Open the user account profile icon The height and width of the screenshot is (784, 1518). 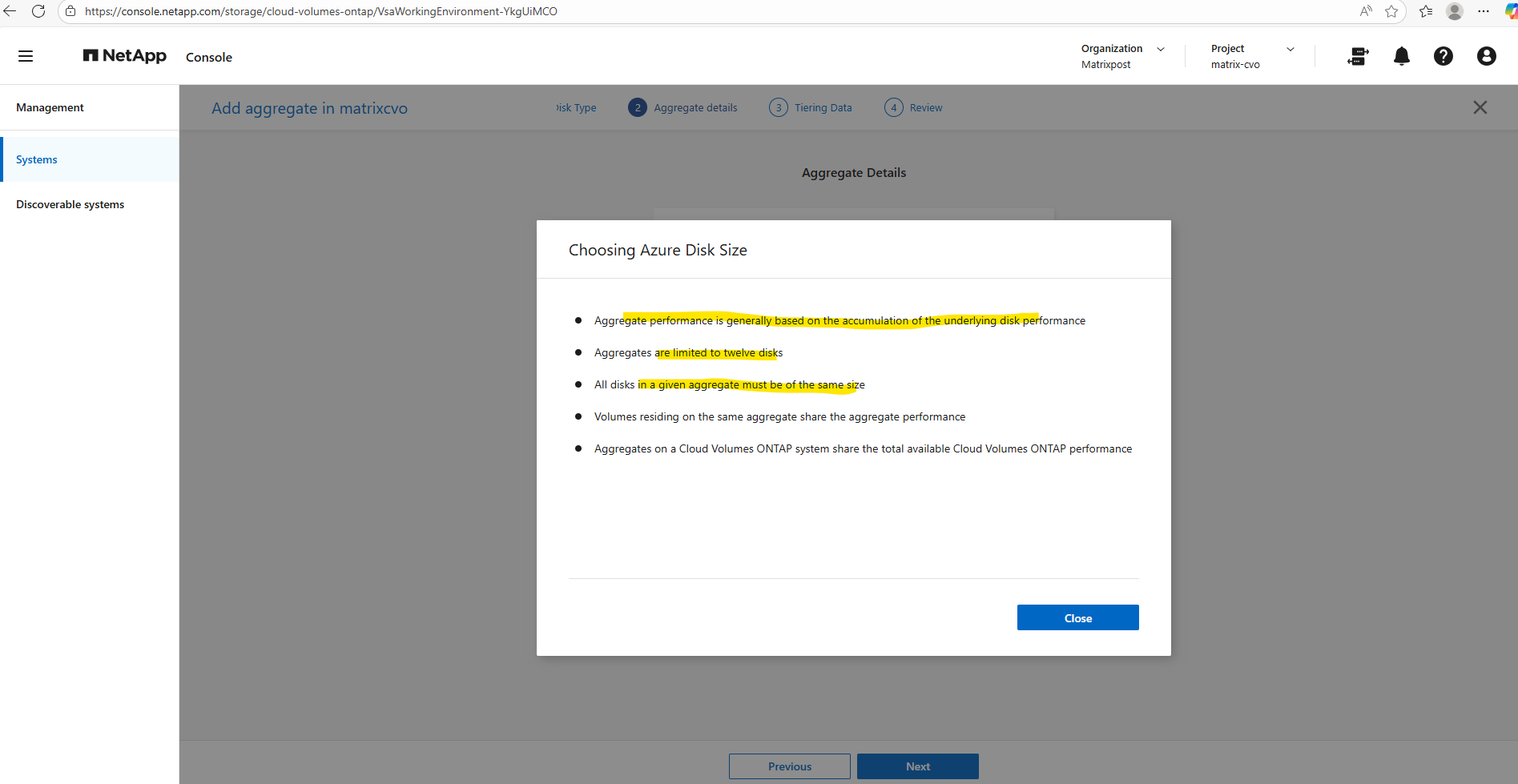pyautogui.click(x=1487, y=56)
